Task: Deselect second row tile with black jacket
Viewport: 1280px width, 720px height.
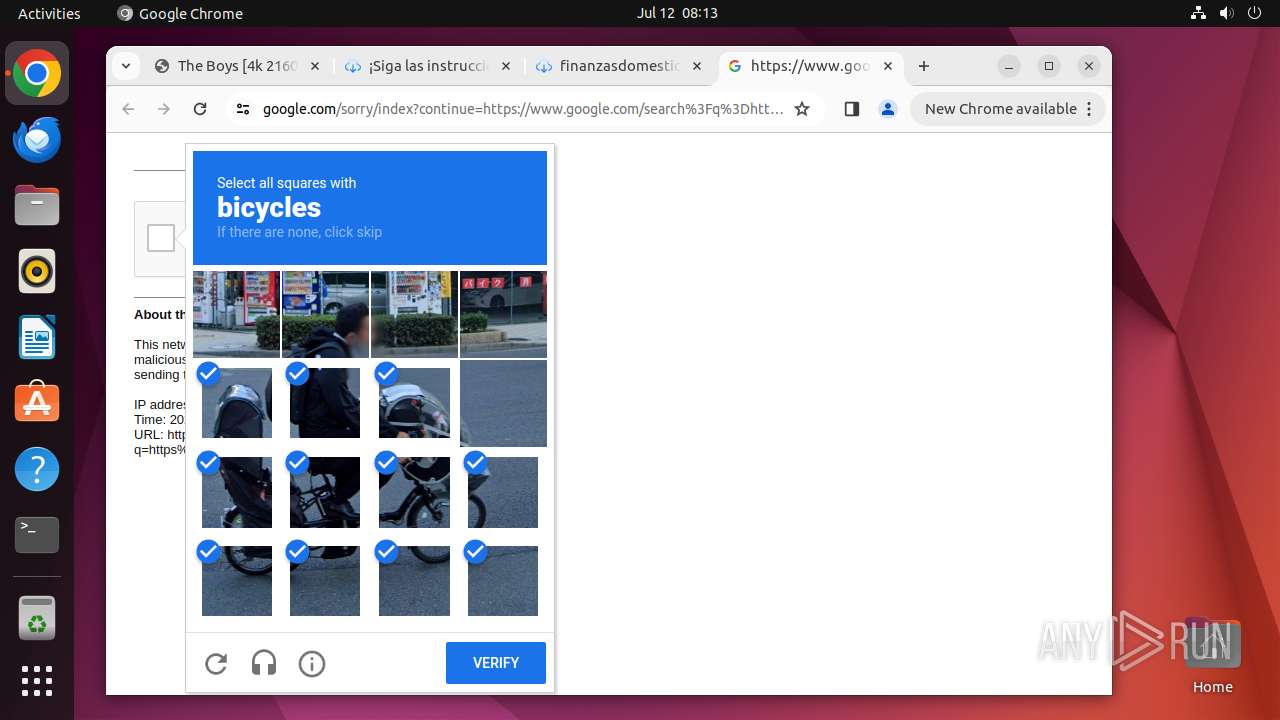Action: [x=325, y=403]
